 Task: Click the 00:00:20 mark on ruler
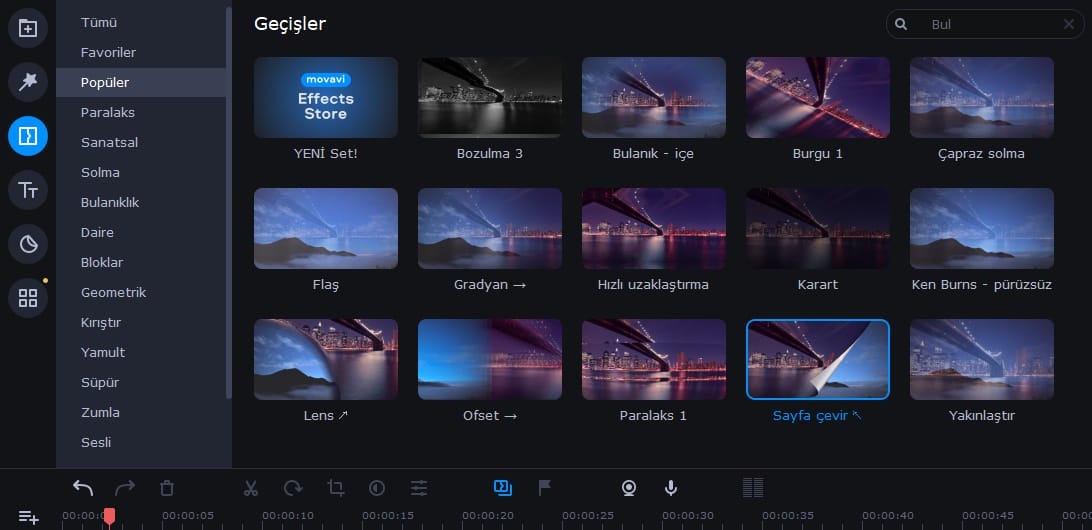pyautogui.click(x=488, y=515)
